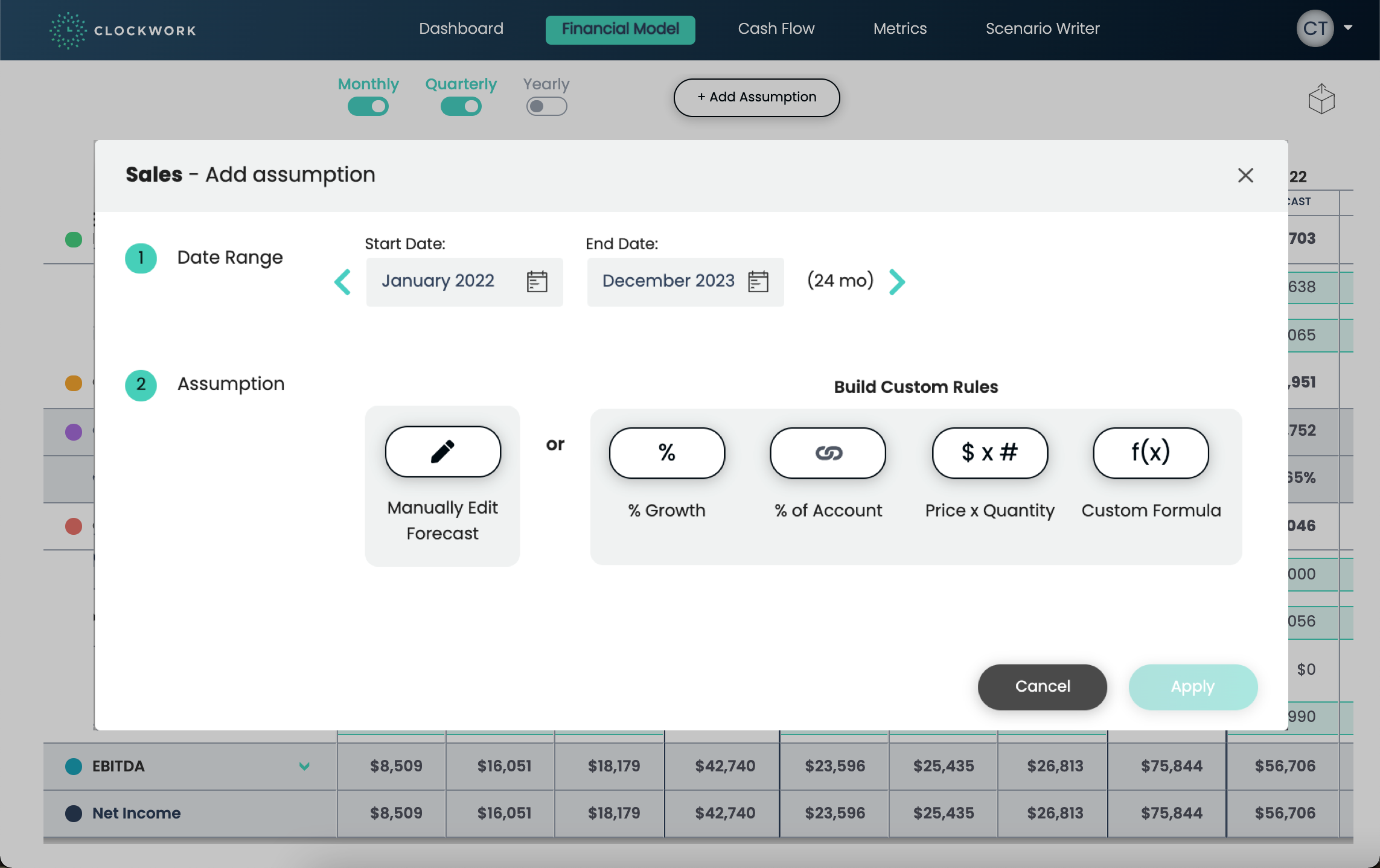Click the Add Assumption button

tap(757, 97)
